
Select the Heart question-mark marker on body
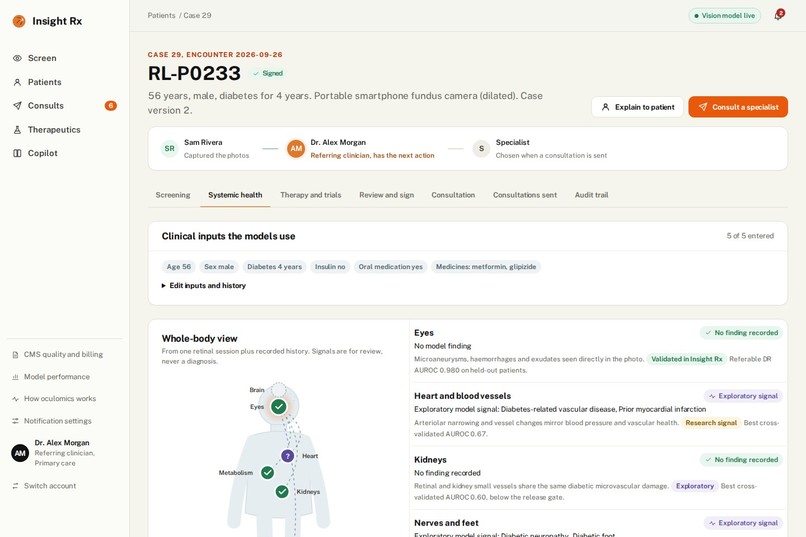click(287, 456)
